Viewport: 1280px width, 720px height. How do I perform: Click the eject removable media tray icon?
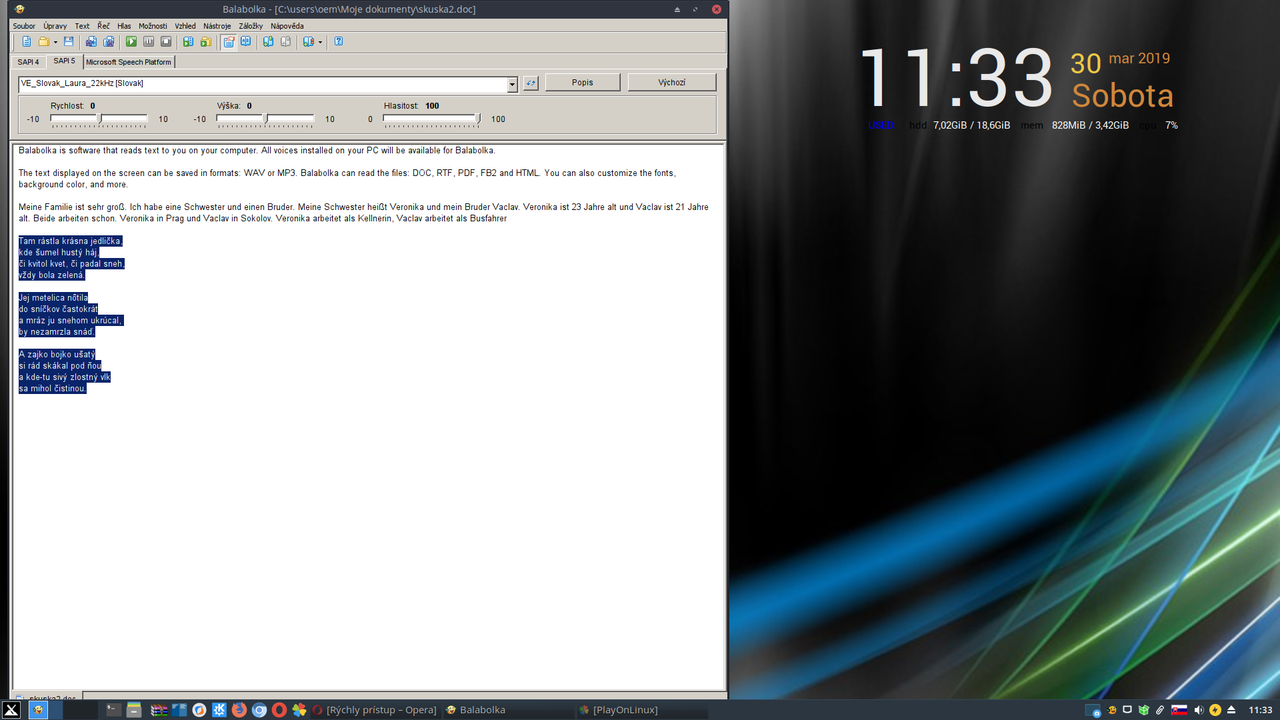tap(1231, 710)
